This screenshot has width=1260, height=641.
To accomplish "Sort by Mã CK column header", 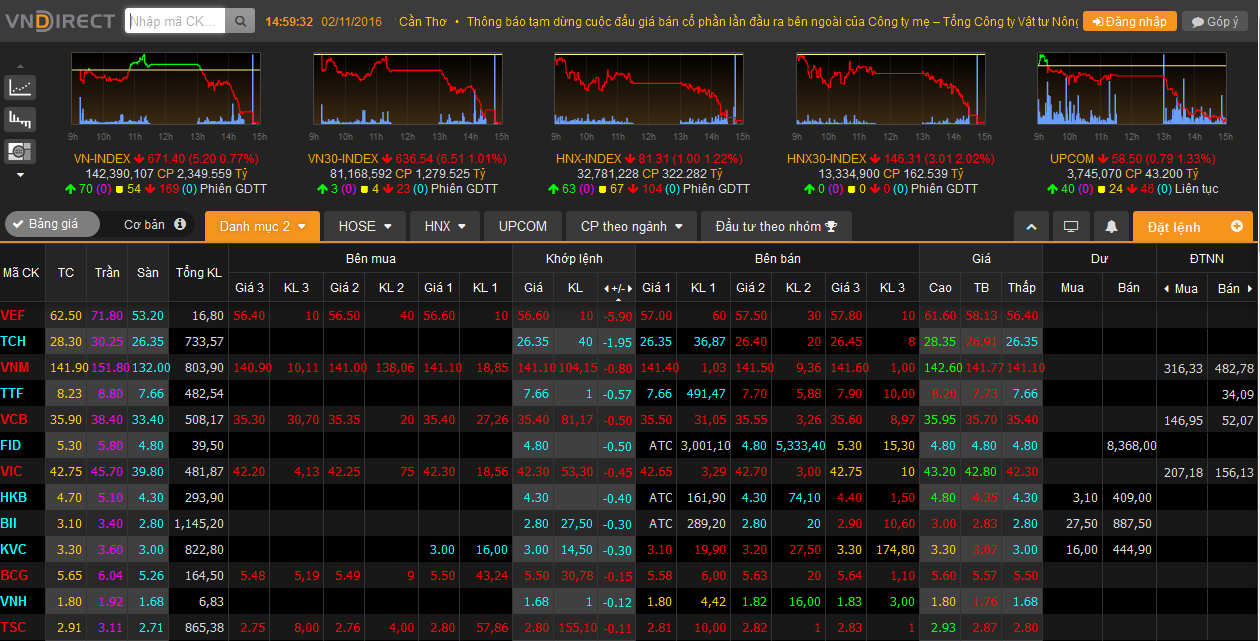I will [x=21, y=272].
